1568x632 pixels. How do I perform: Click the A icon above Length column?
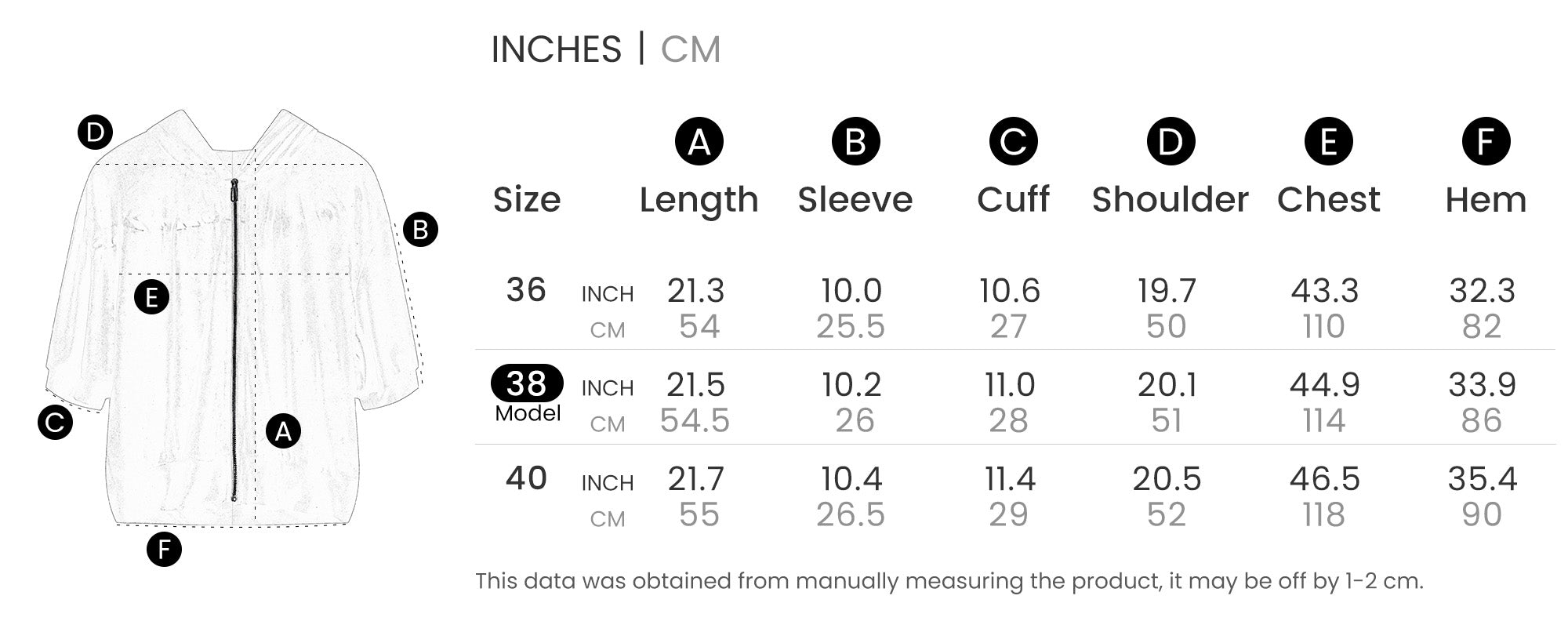tap(699, 142)
